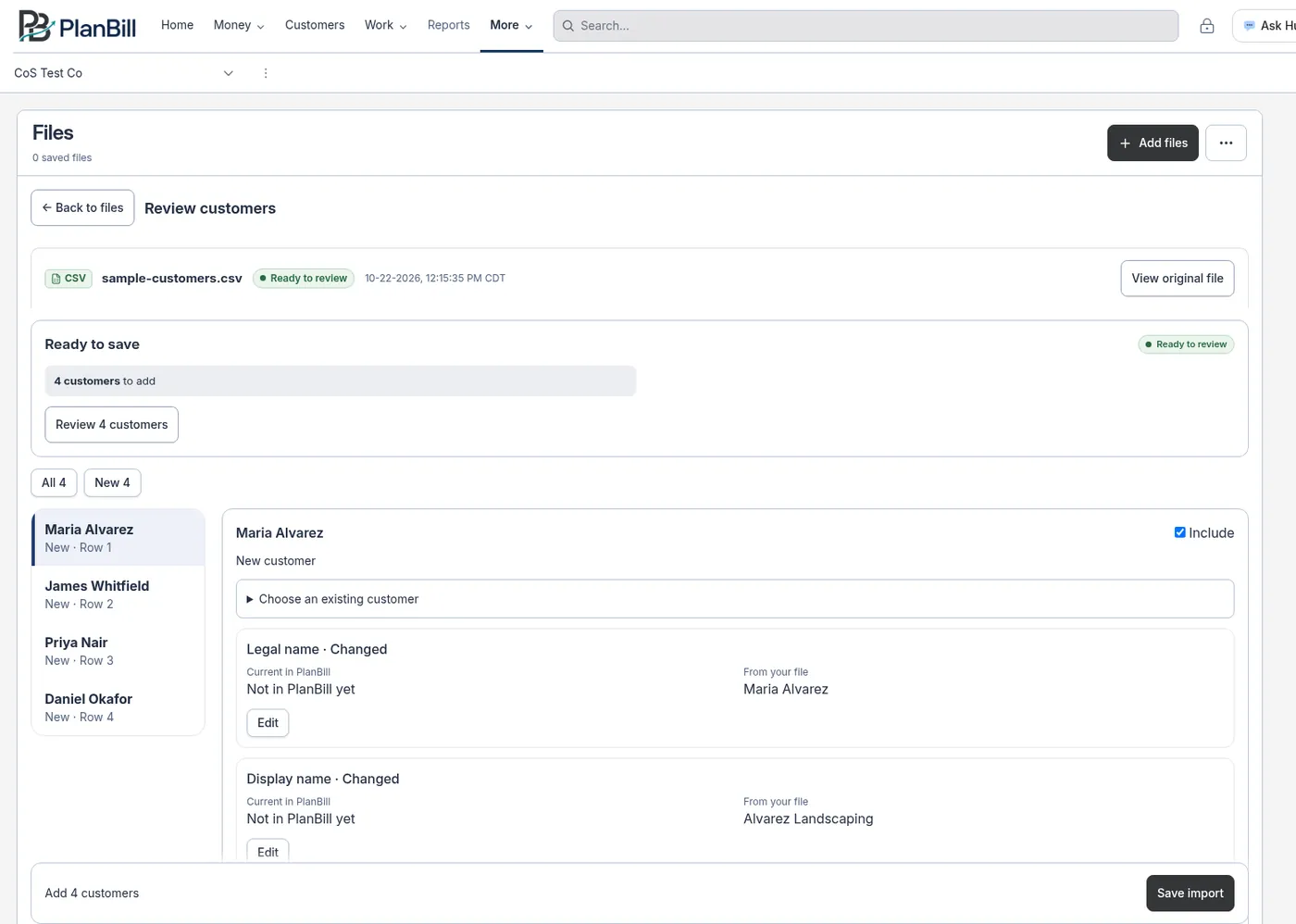Open the CoS Test Co company selector chevron
Screen dimensions: 1296x924
click(229, 73)
